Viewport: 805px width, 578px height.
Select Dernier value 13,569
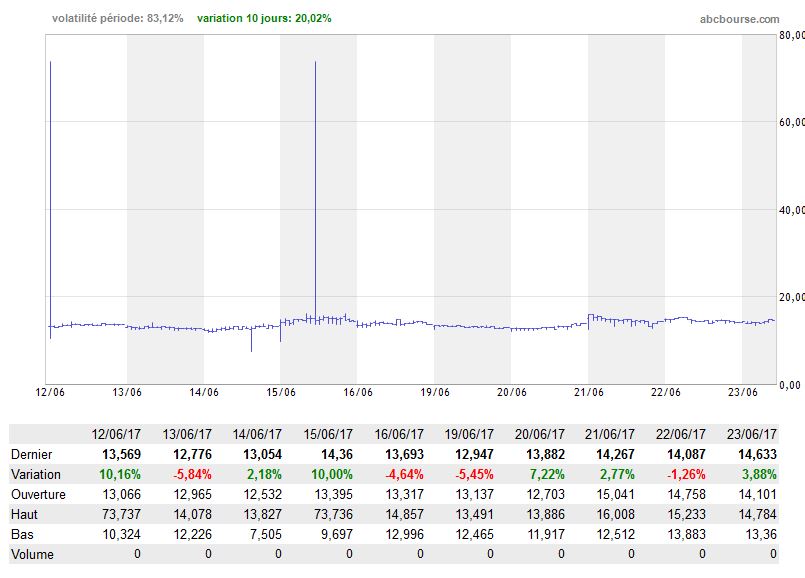tap(121, 454)
